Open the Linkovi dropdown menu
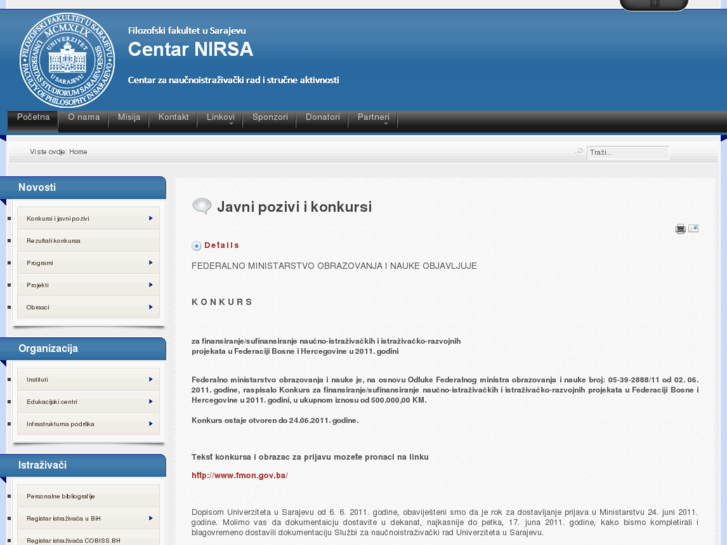 221,118
